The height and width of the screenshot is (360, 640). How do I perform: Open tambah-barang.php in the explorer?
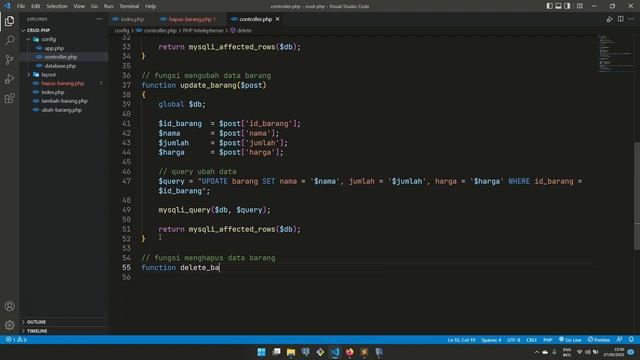(64, 101)
